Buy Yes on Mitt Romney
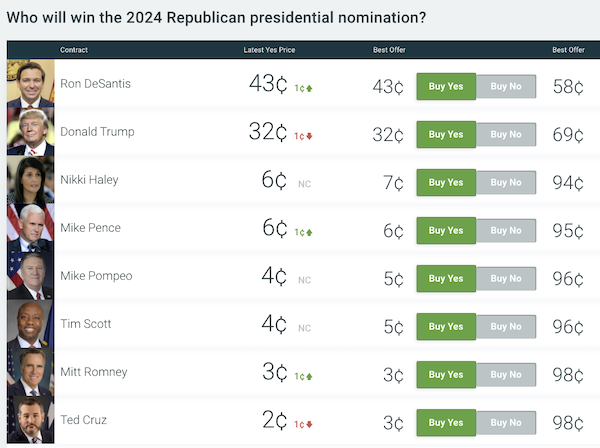Screen dimensions: 600x448 coord(446,374)
